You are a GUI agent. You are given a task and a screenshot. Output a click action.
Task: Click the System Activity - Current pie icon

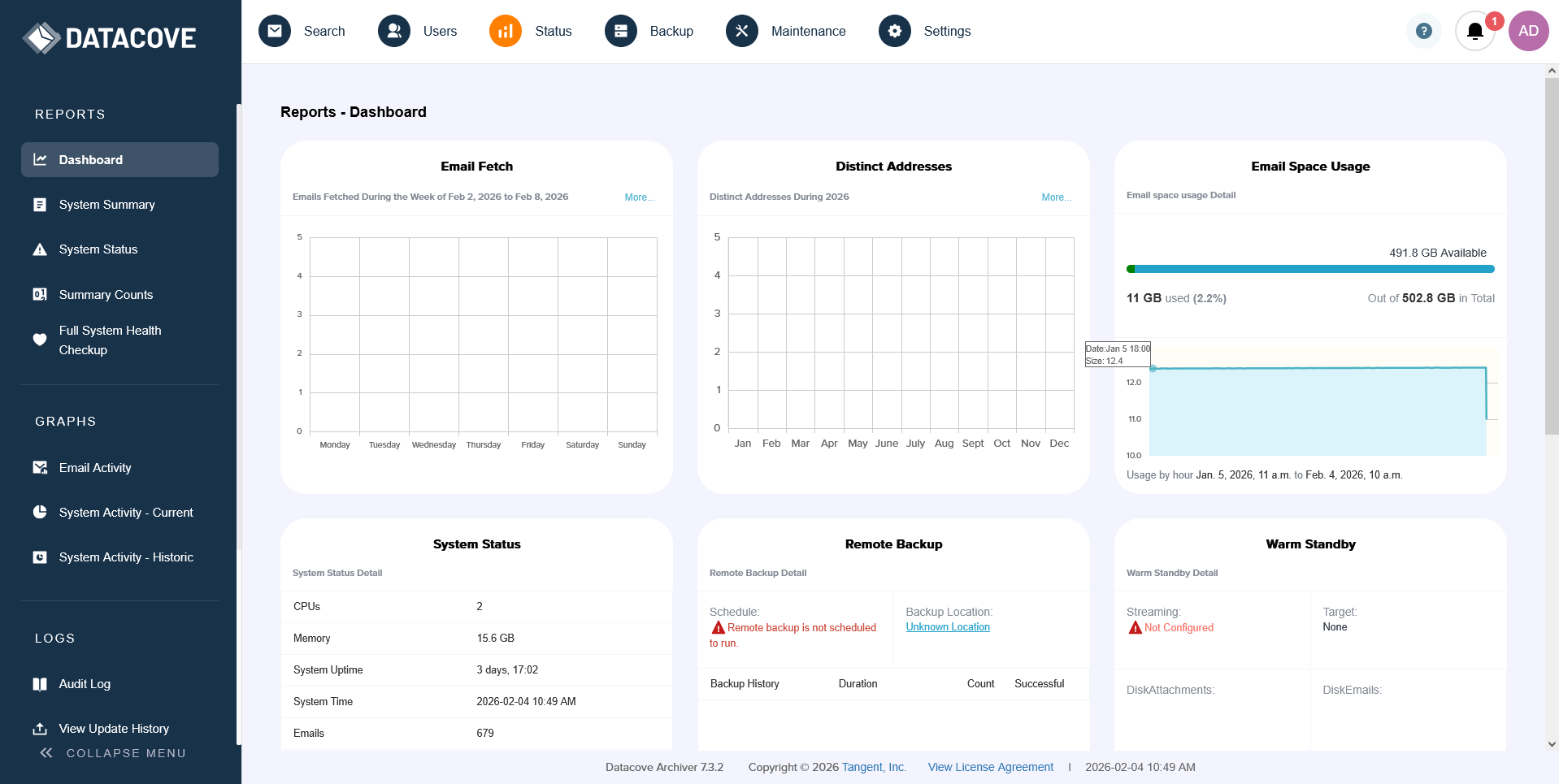point(40,512)
